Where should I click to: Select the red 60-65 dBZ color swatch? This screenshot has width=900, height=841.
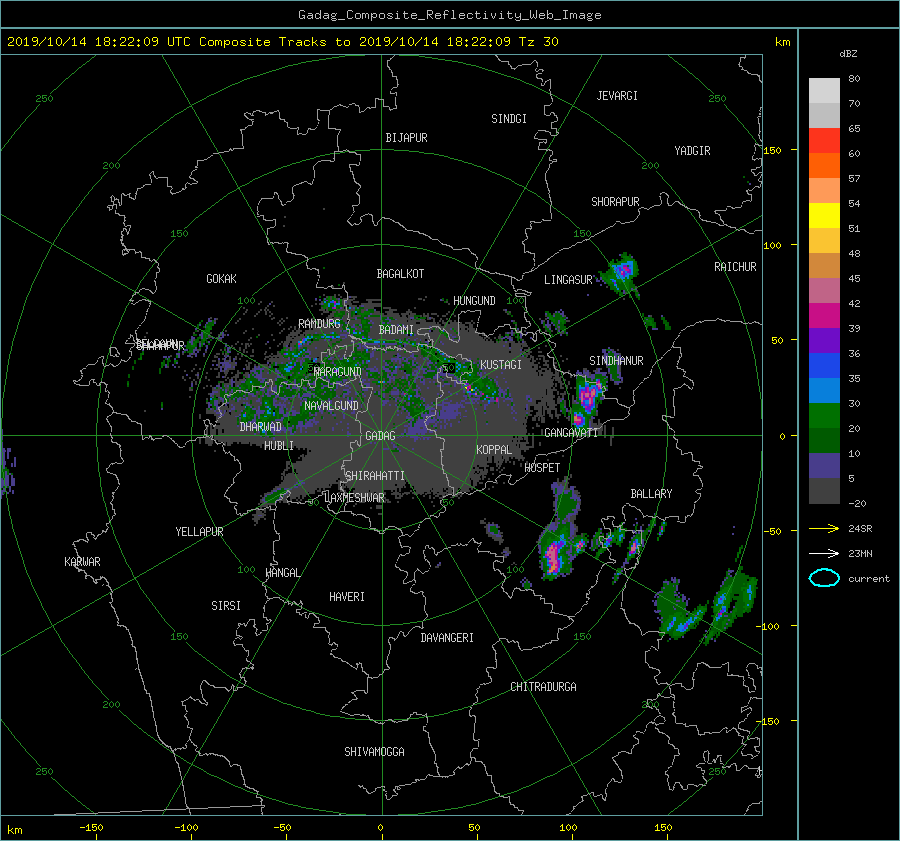824,140
